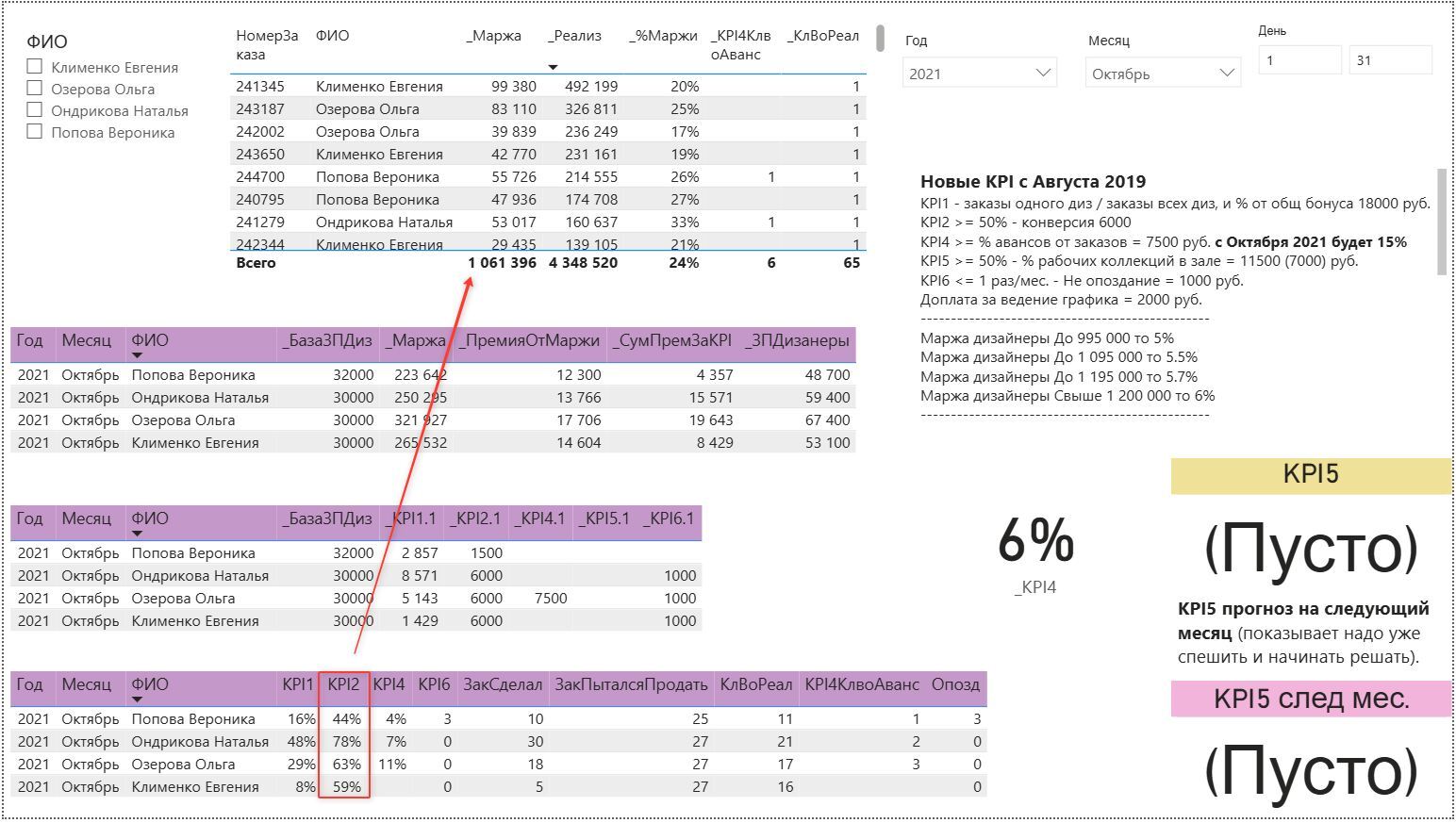Click the День start value field
1456x823 pixels.
coord(1299,60)
